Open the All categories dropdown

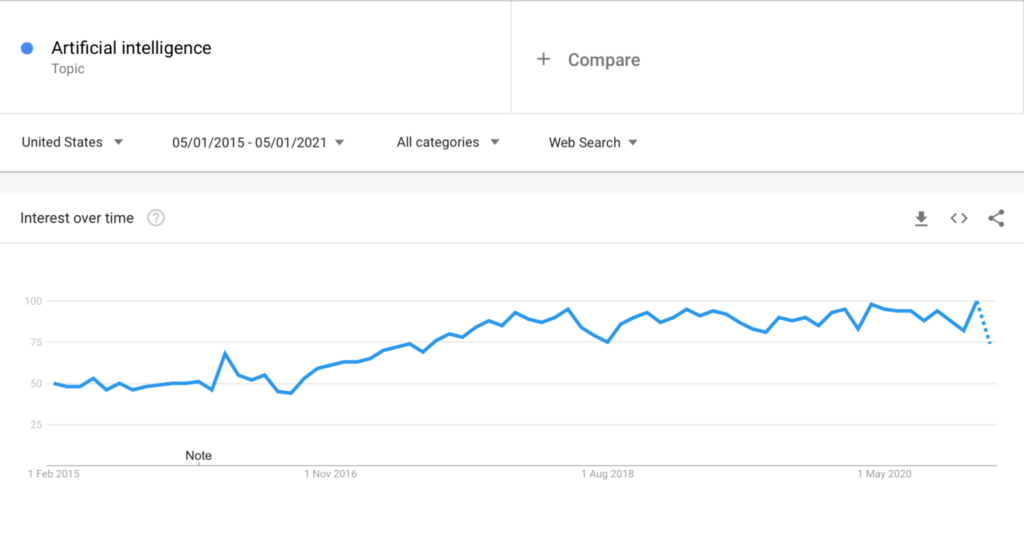(x=448, y=142)
